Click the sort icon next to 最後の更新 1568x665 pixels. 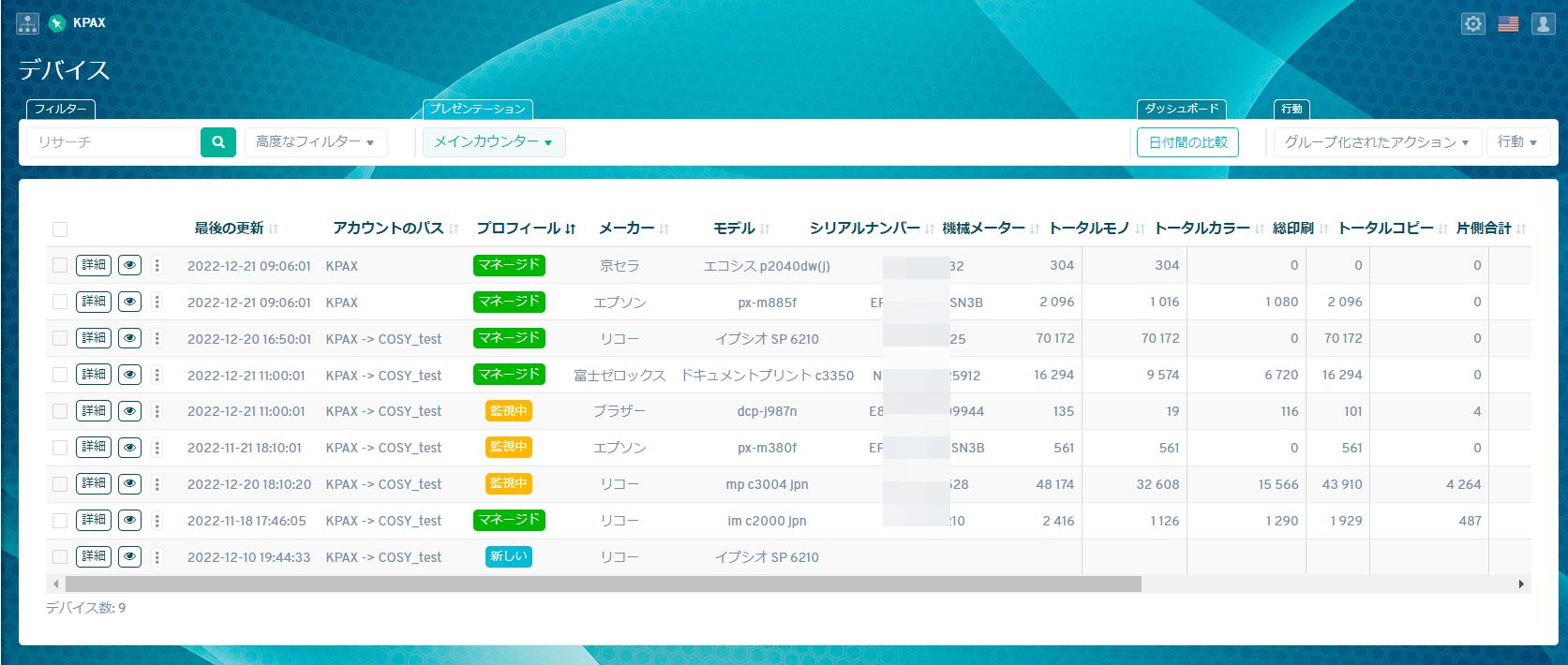pos(273,229)
